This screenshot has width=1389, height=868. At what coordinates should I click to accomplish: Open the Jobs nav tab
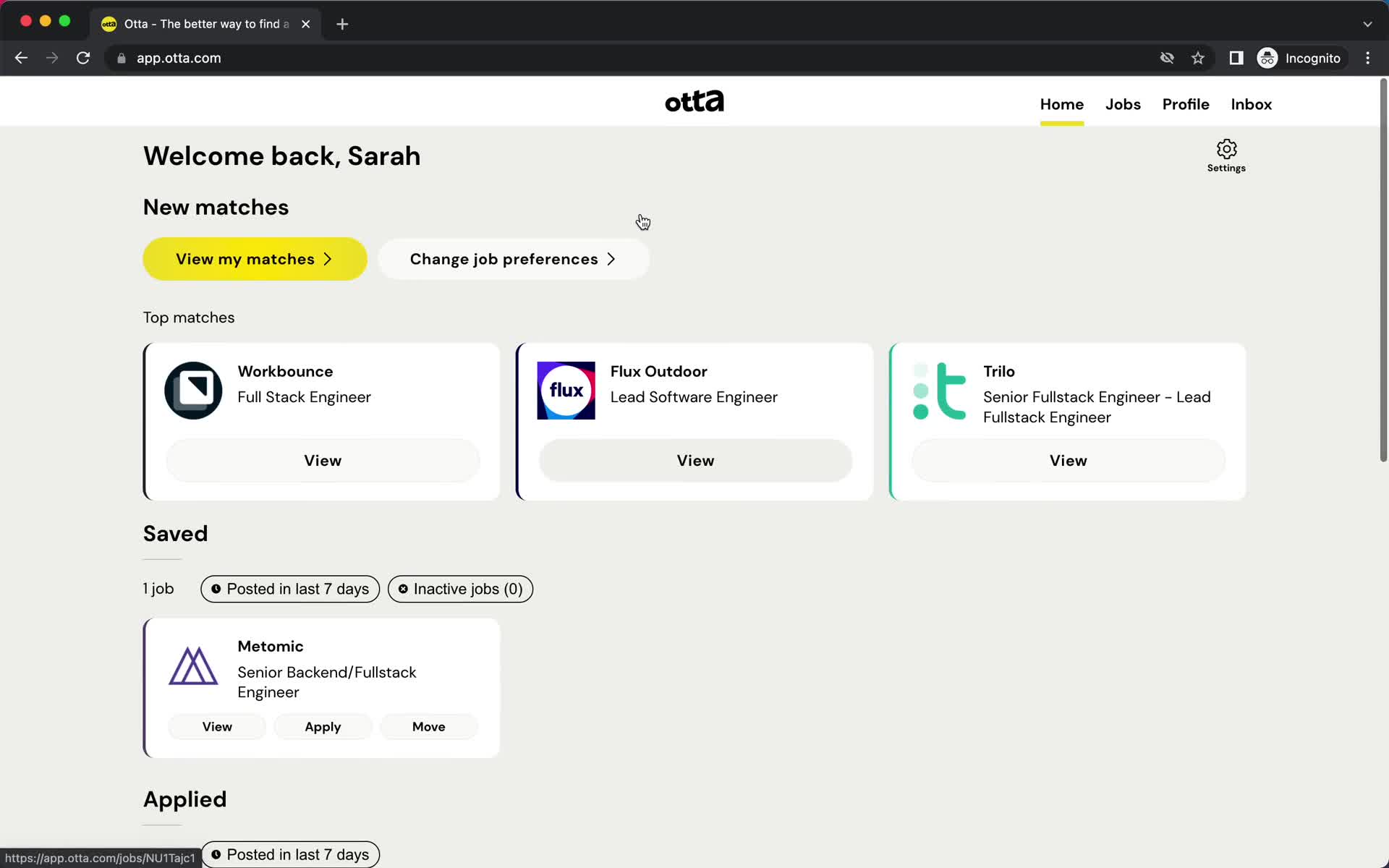(1123, 104)
